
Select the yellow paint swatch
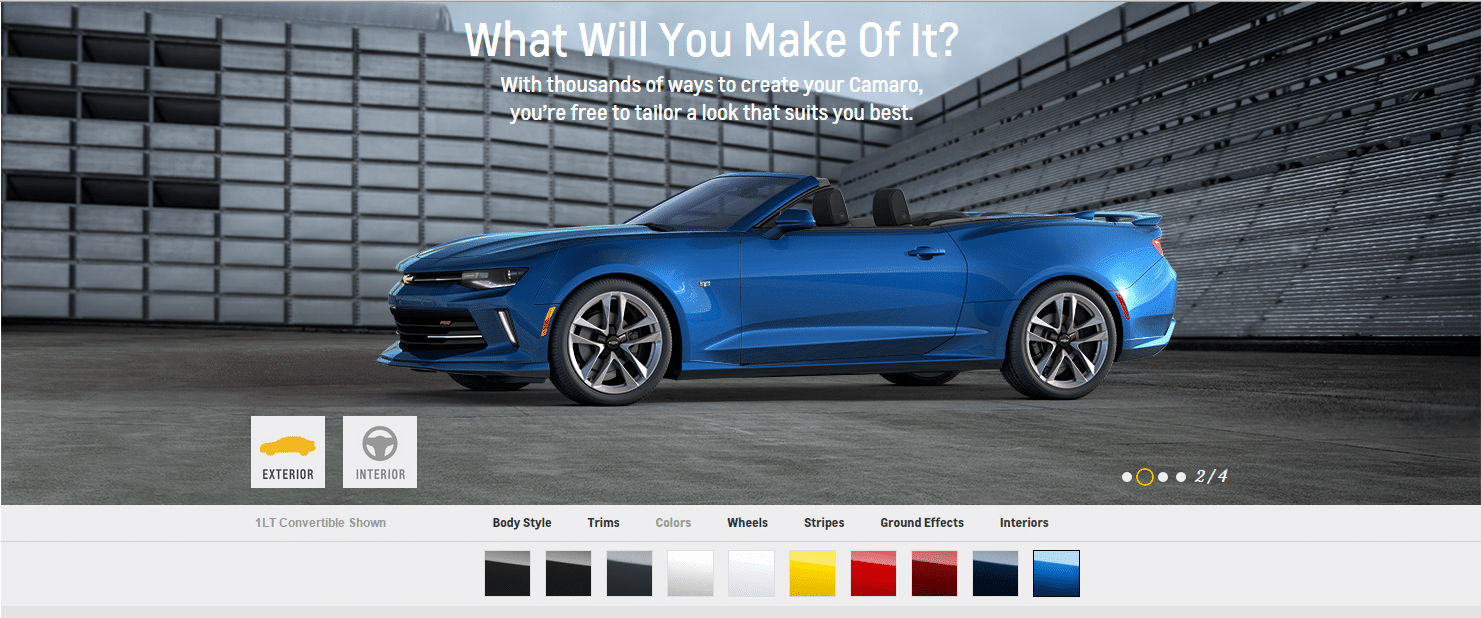[x=812, y=573]
